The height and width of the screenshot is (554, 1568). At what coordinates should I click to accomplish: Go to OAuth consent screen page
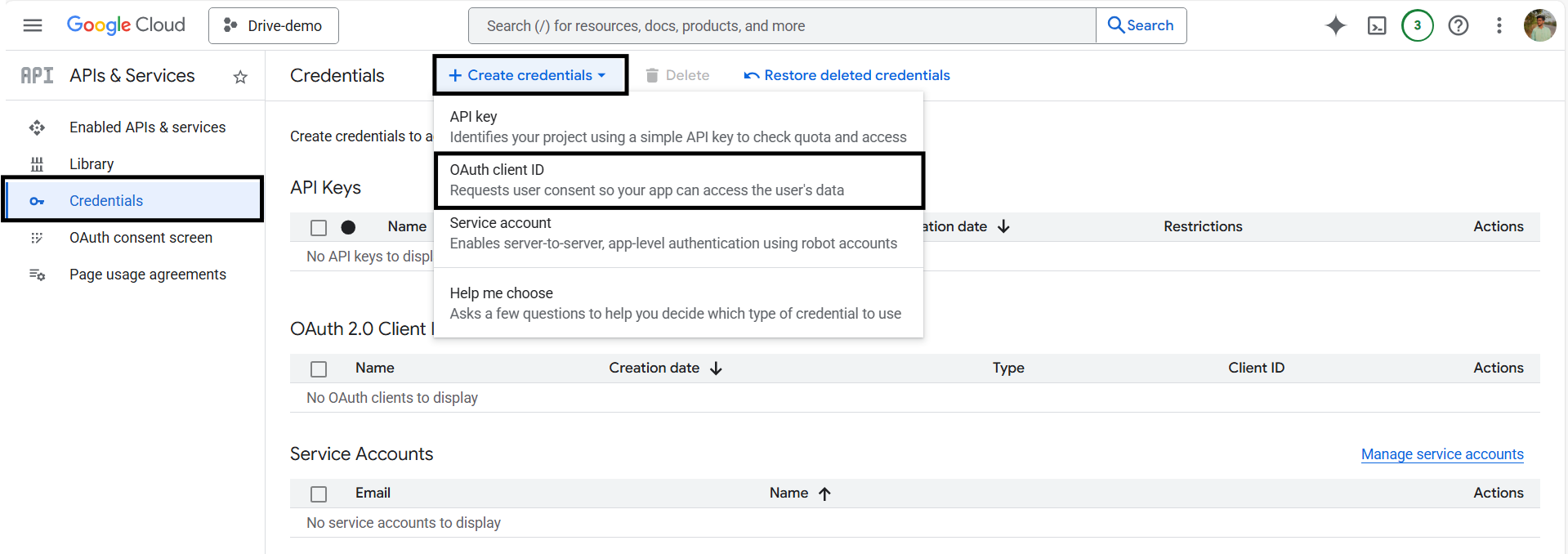click(141, 238)
